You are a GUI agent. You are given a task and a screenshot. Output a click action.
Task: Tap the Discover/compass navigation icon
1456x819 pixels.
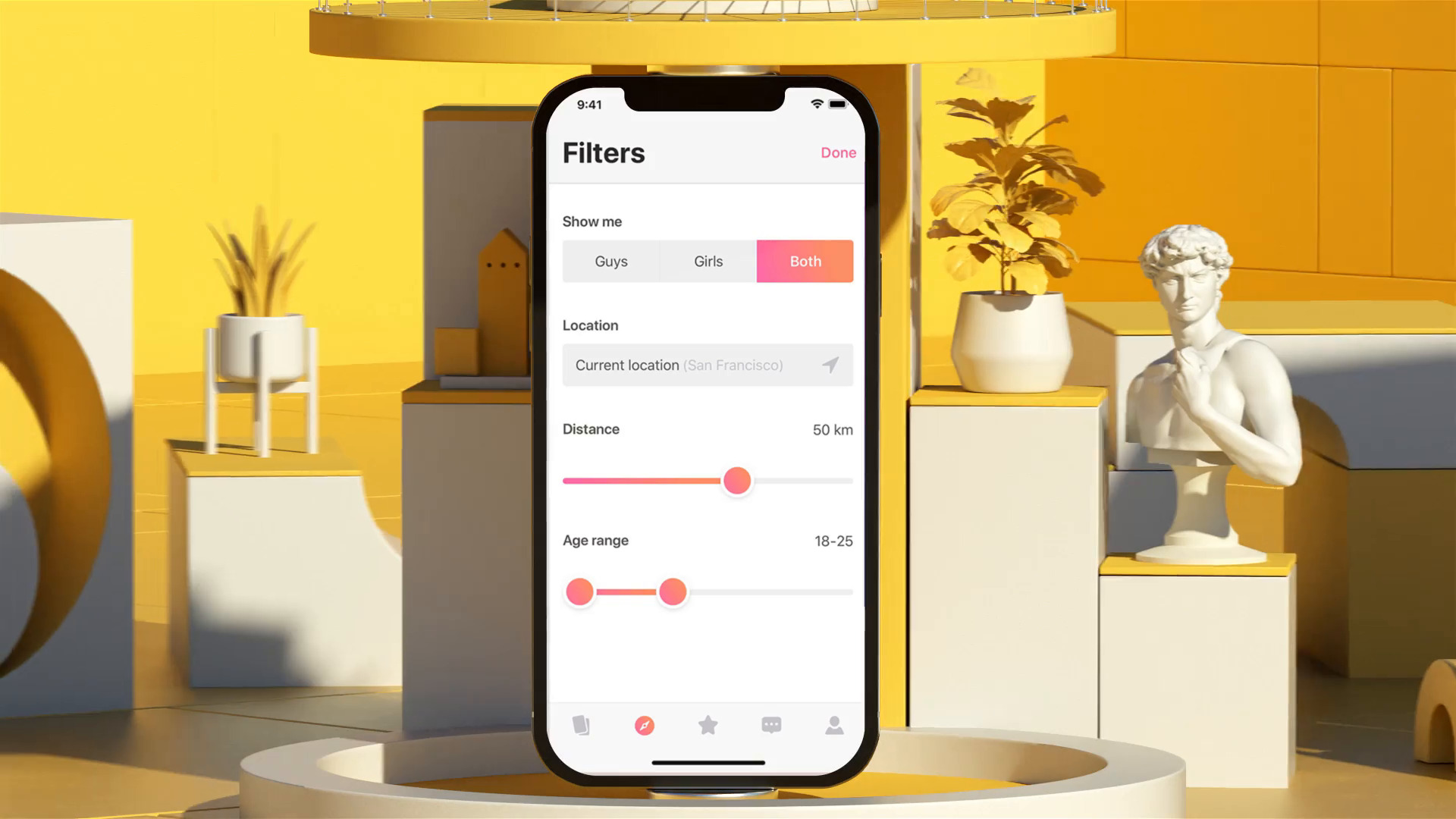point(644,725)
